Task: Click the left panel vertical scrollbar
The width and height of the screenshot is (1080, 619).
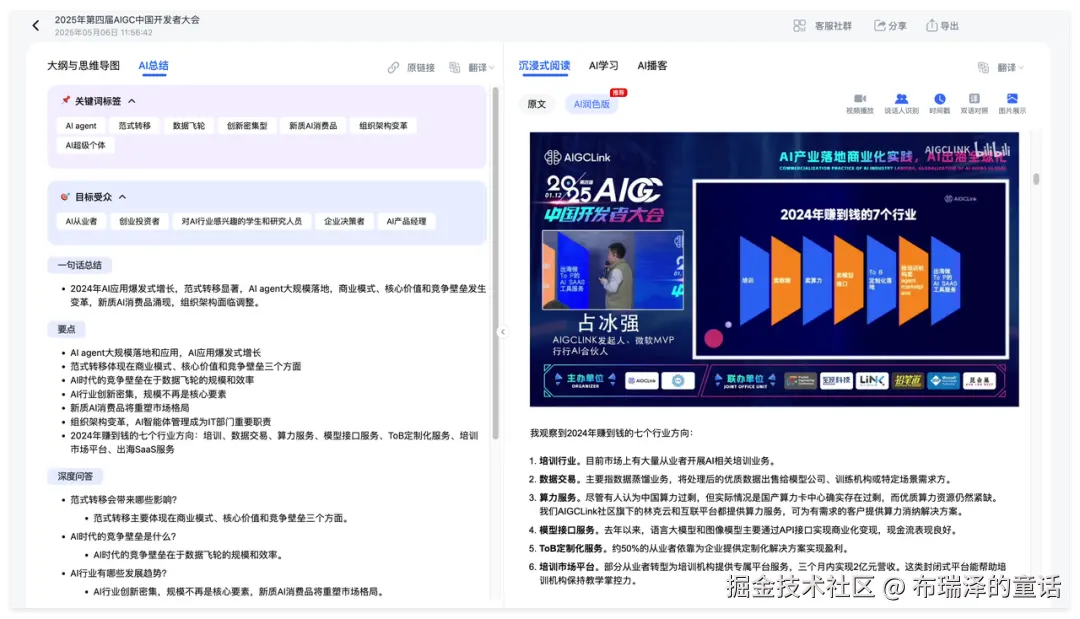Action: pos(495,262)
